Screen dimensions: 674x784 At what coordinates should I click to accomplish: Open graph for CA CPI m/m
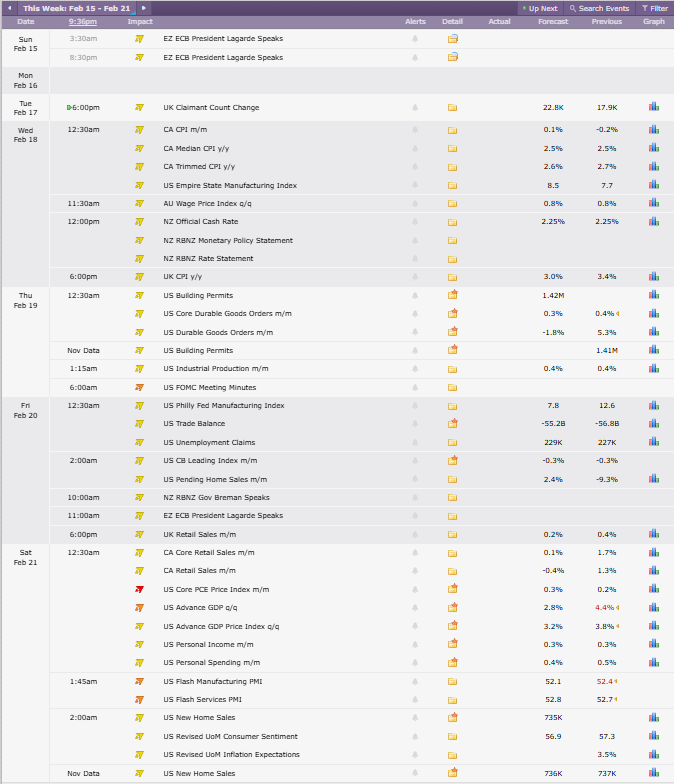654,130
